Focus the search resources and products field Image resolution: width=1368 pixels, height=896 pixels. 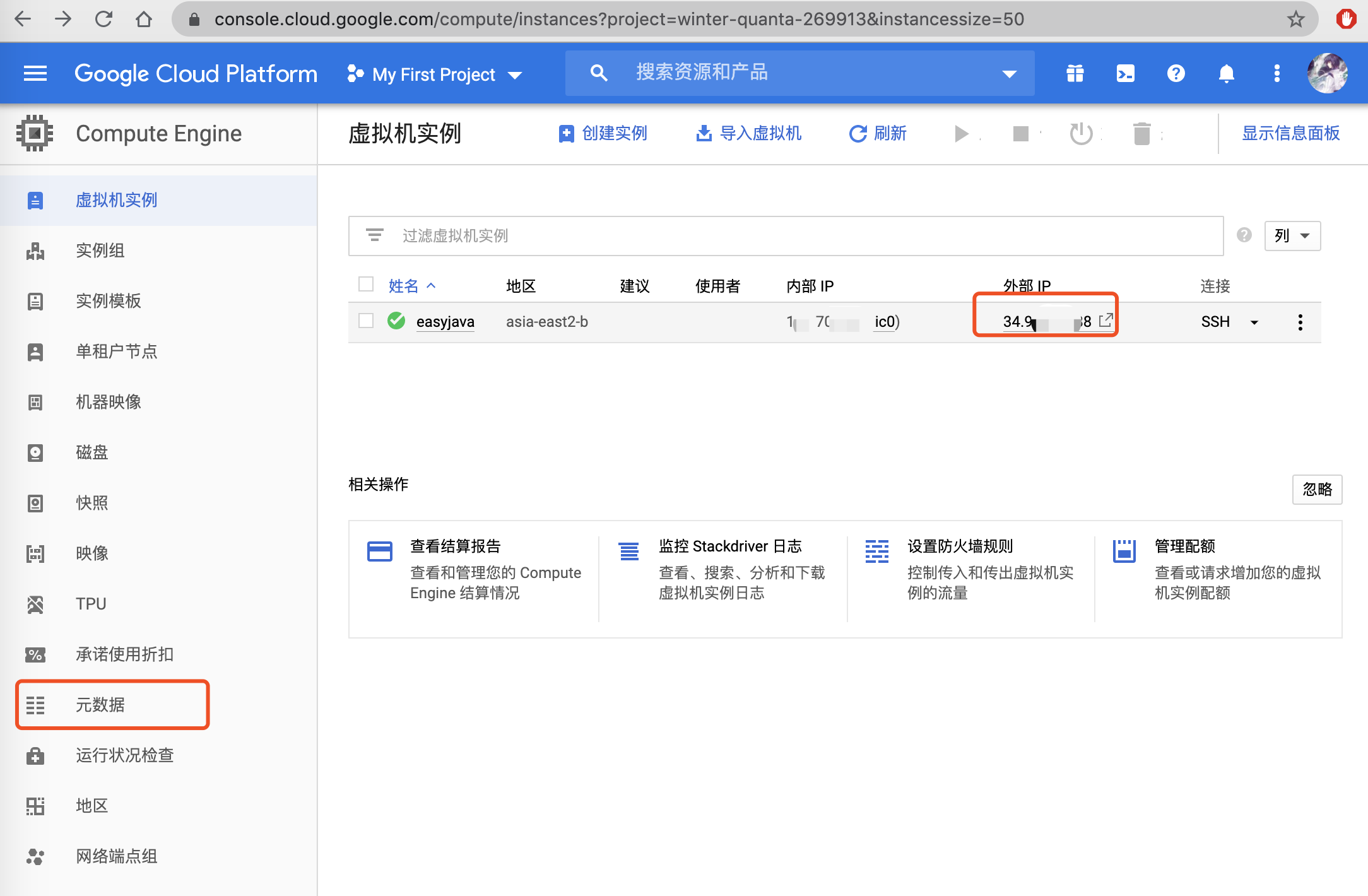(799, 73)
